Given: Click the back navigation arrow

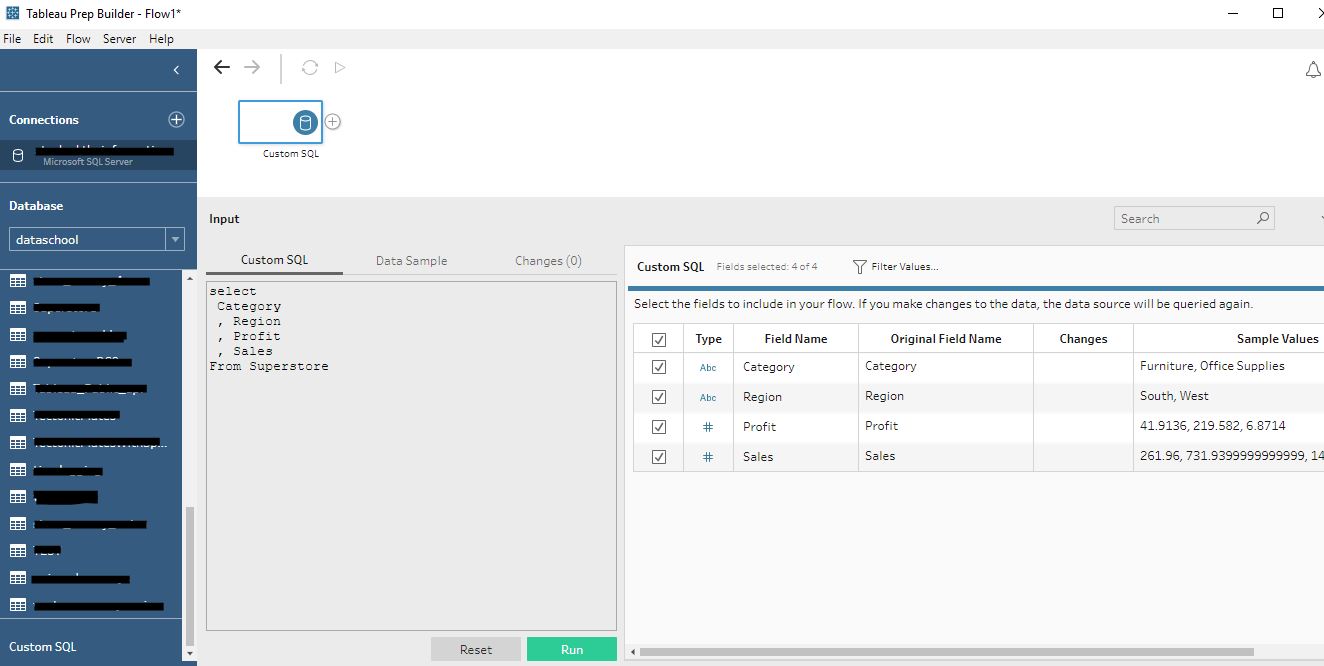Looking at the screenshot, I should tap(221, 67).
